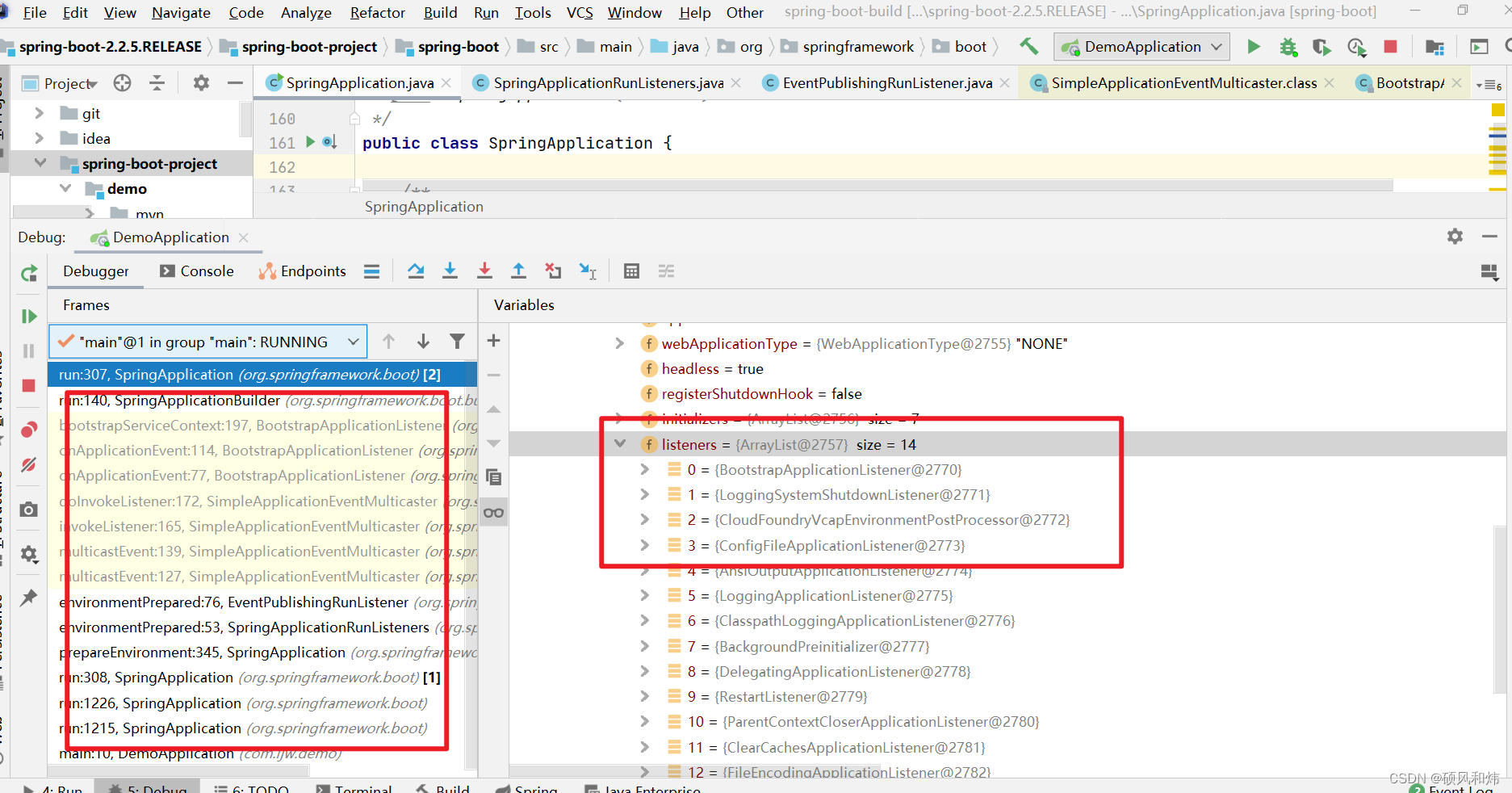Stop the debug session from the sidebar
Viewport: 1512px width, 793px height.
pyautogui.click(x=29, y=385)
